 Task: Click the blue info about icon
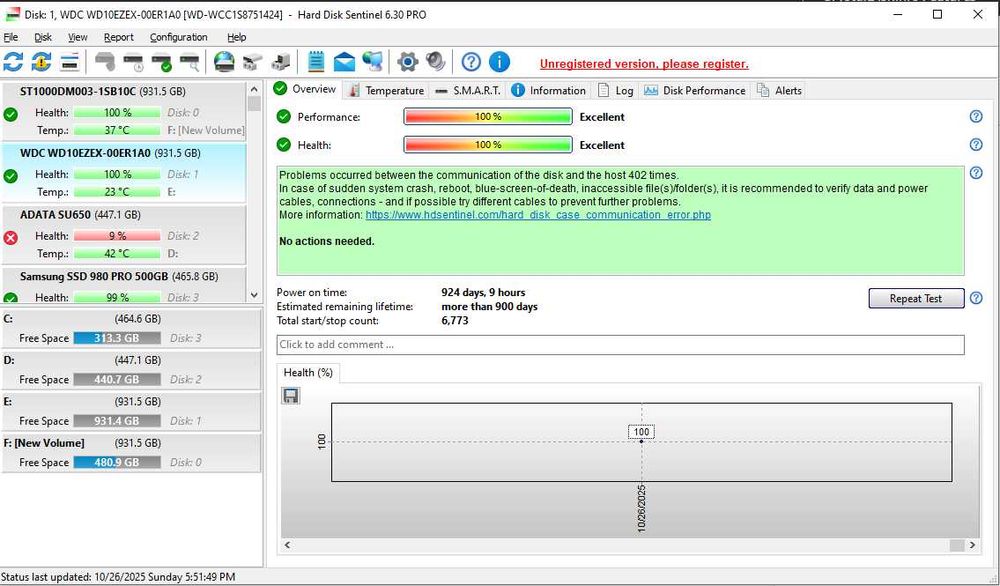click(x=499, y=62)
